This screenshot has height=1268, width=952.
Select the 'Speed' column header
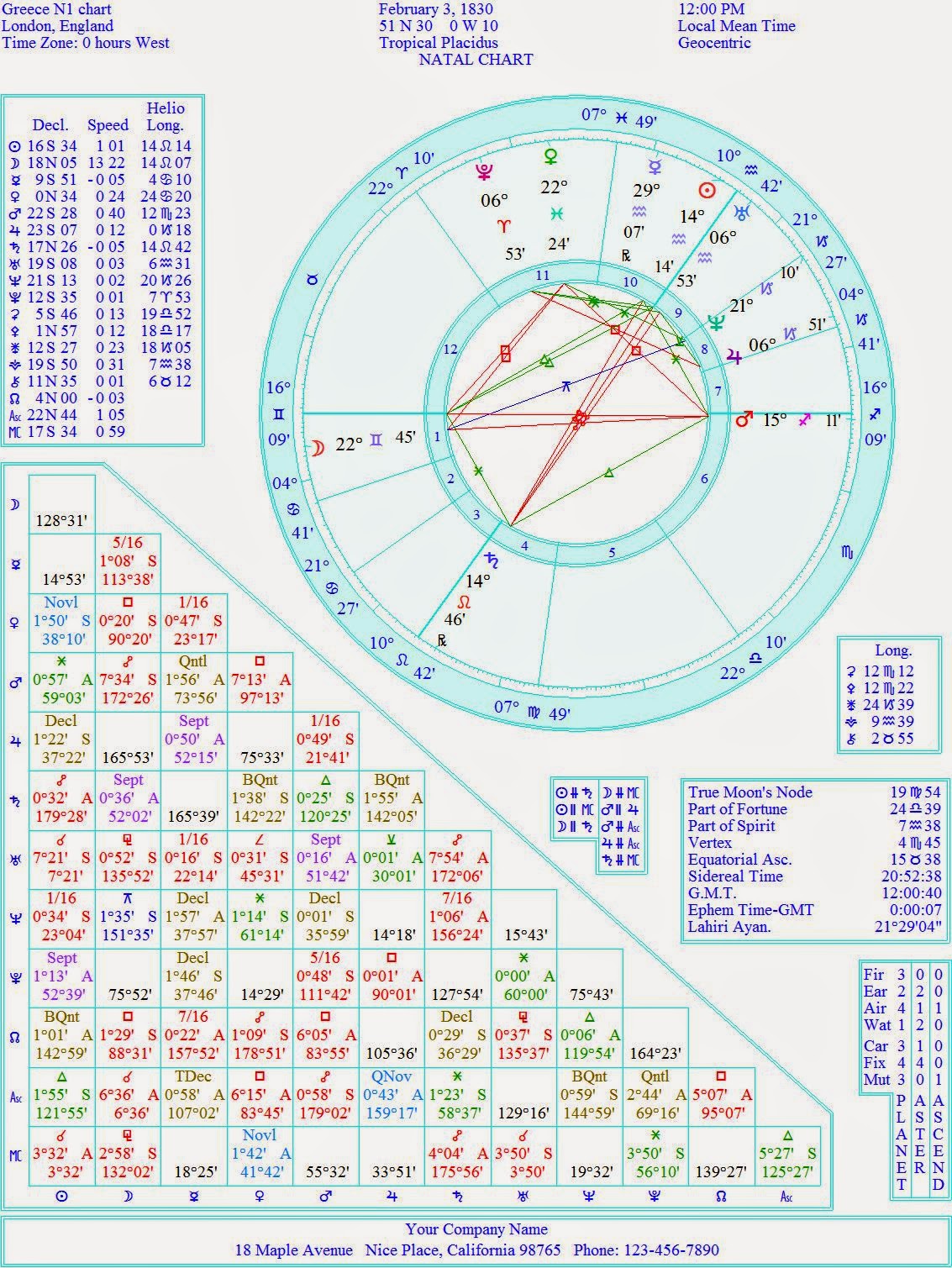coord(108,124)
